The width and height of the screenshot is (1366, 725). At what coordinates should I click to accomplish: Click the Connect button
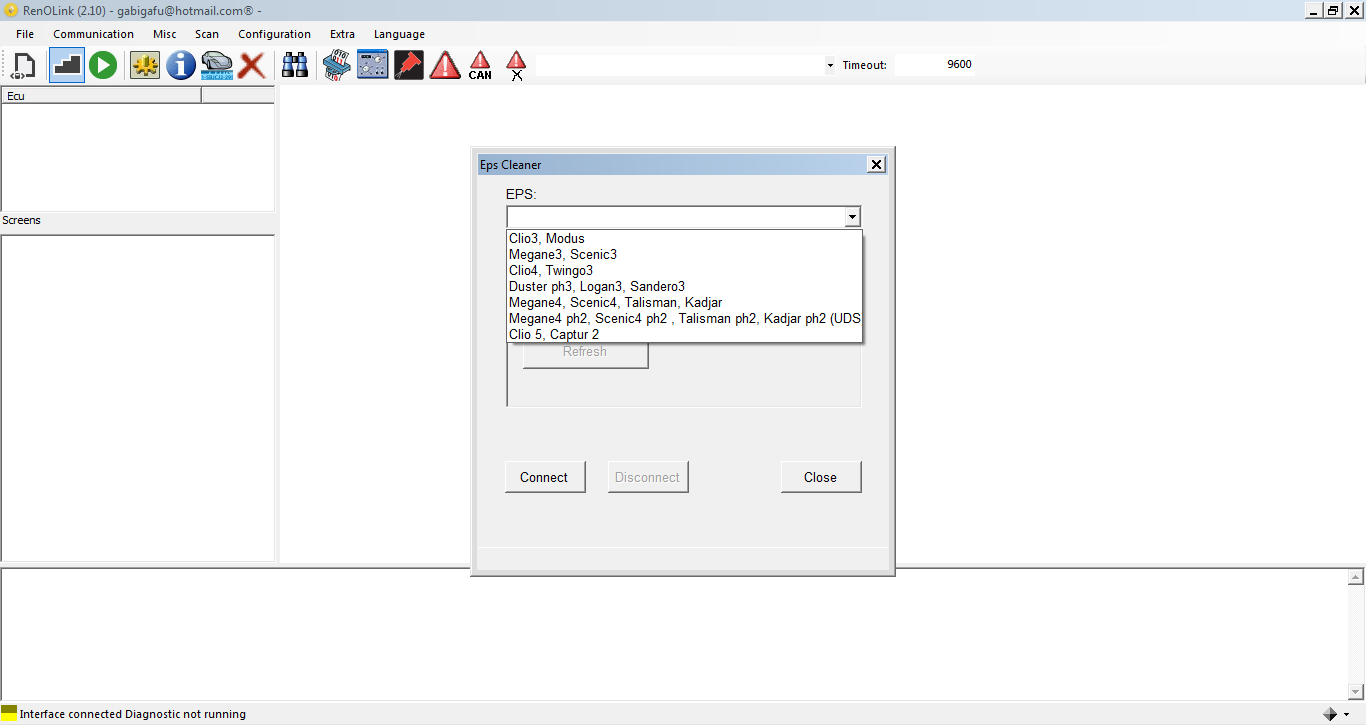click(x=544, y=477)
